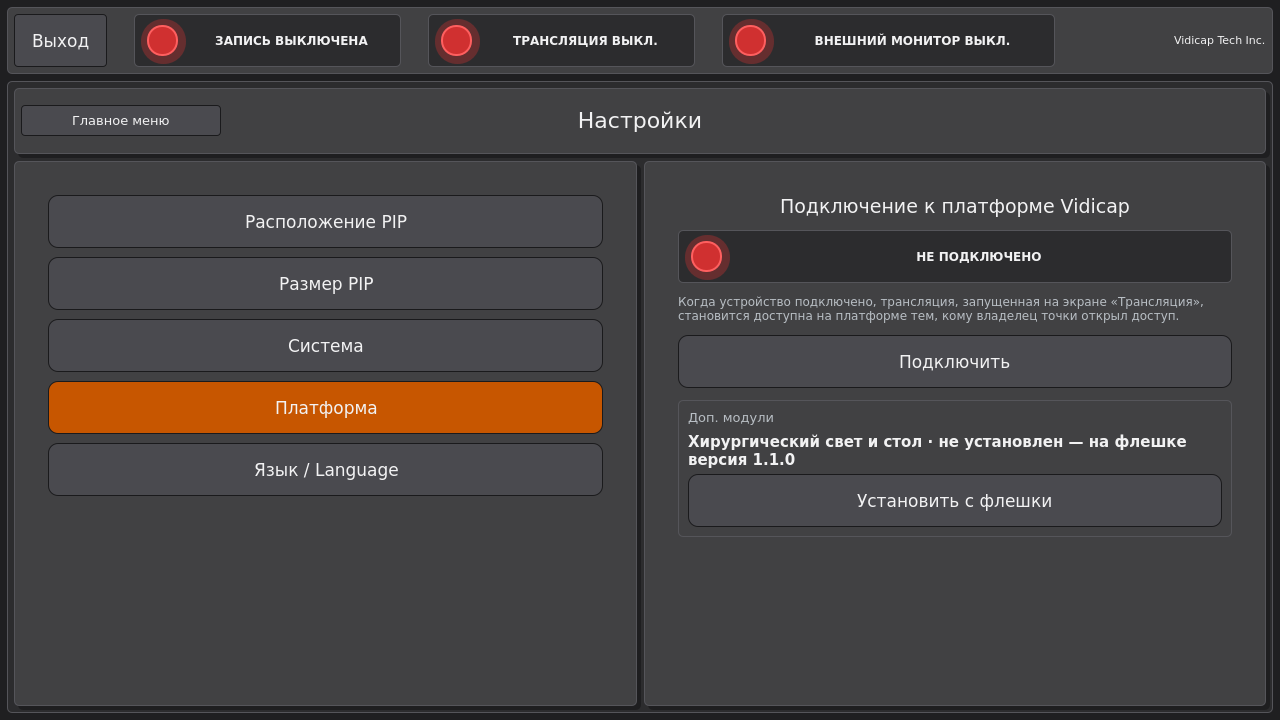Toggle ВНЕШНИЙ МОНИТОР ВЫКЛ. status
The width and height of the screenshot is (1280, 720).
[888, 41]
